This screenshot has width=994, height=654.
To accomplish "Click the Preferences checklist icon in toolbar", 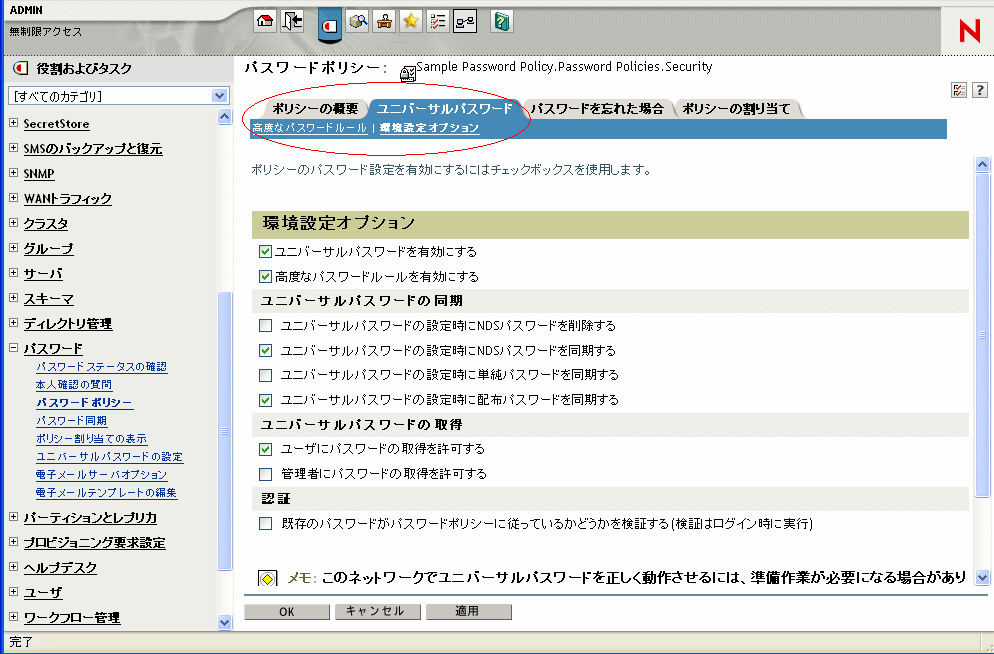I will pyautogui.click(x=437, y=21).
